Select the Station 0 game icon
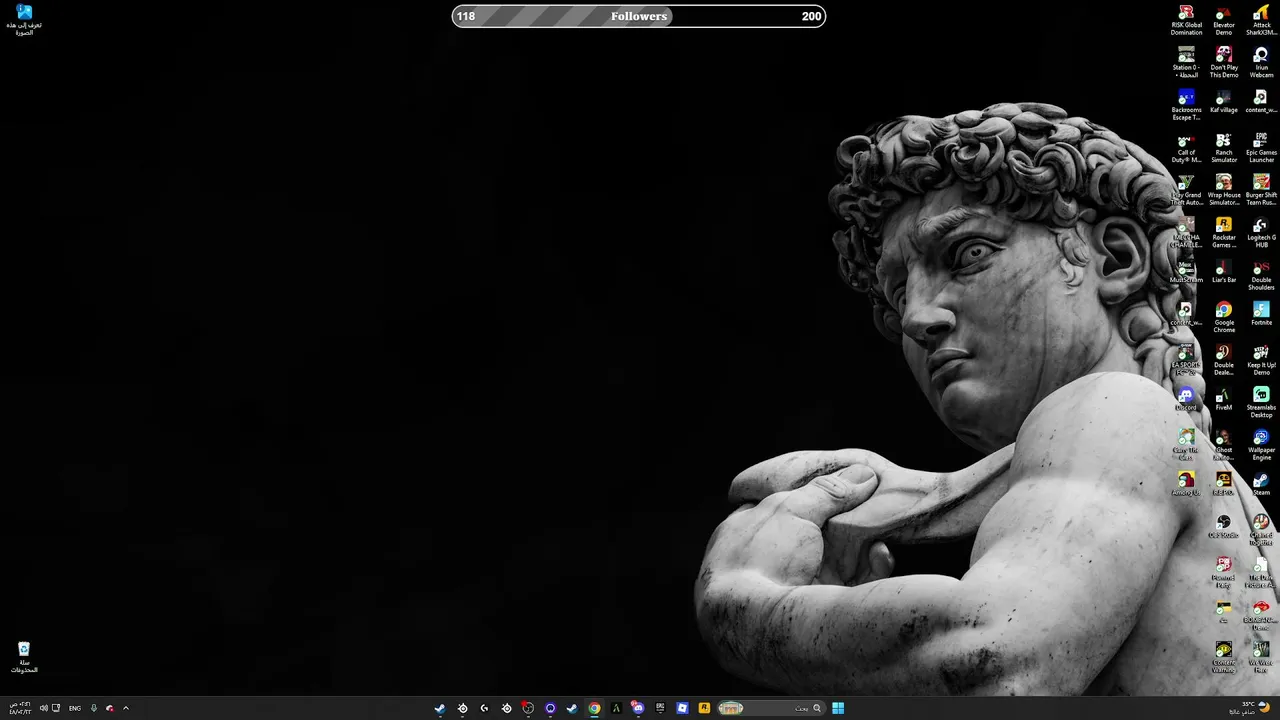Image resolution: width=1280 pixels, height=720 pixels. tap(1186, 62)
